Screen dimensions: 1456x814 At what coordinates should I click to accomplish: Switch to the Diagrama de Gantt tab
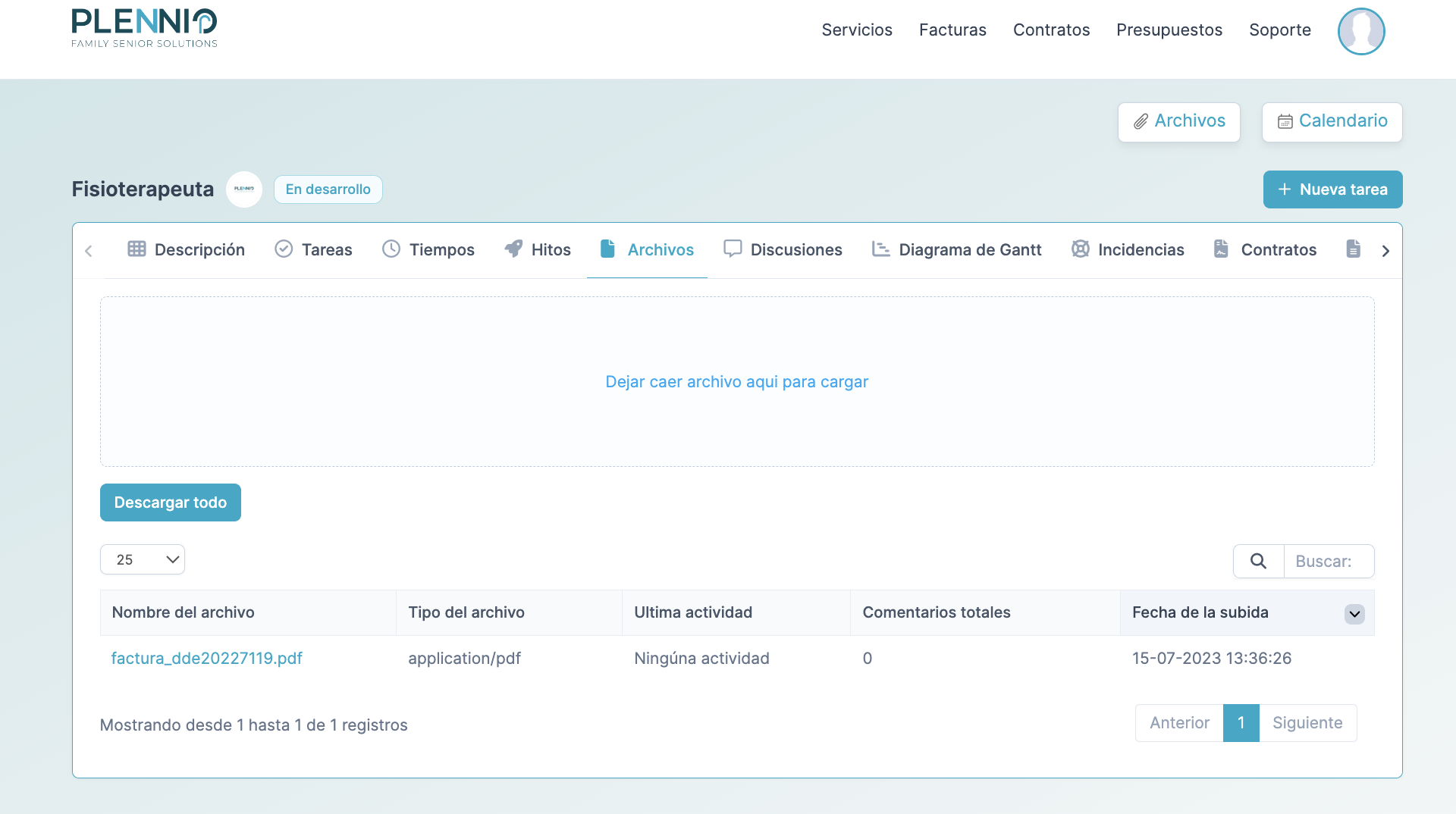[x=957, y=250]
